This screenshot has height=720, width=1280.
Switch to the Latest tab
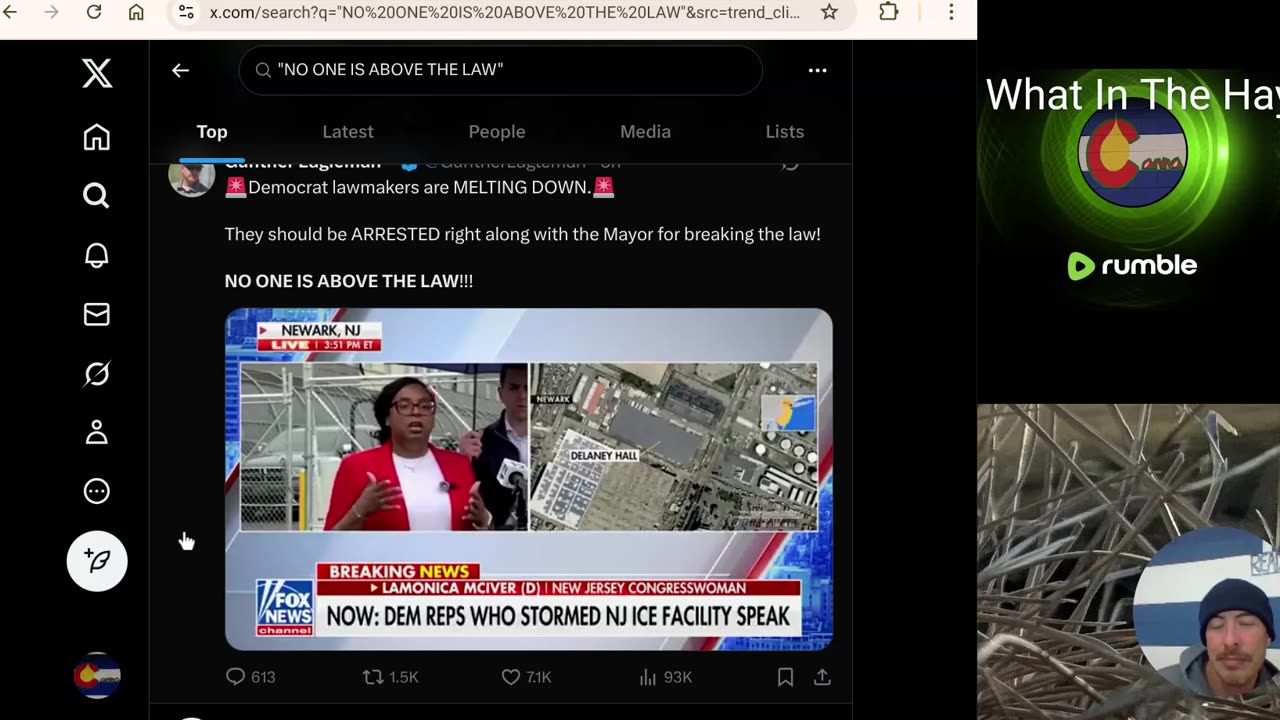(x=348, y=132)
